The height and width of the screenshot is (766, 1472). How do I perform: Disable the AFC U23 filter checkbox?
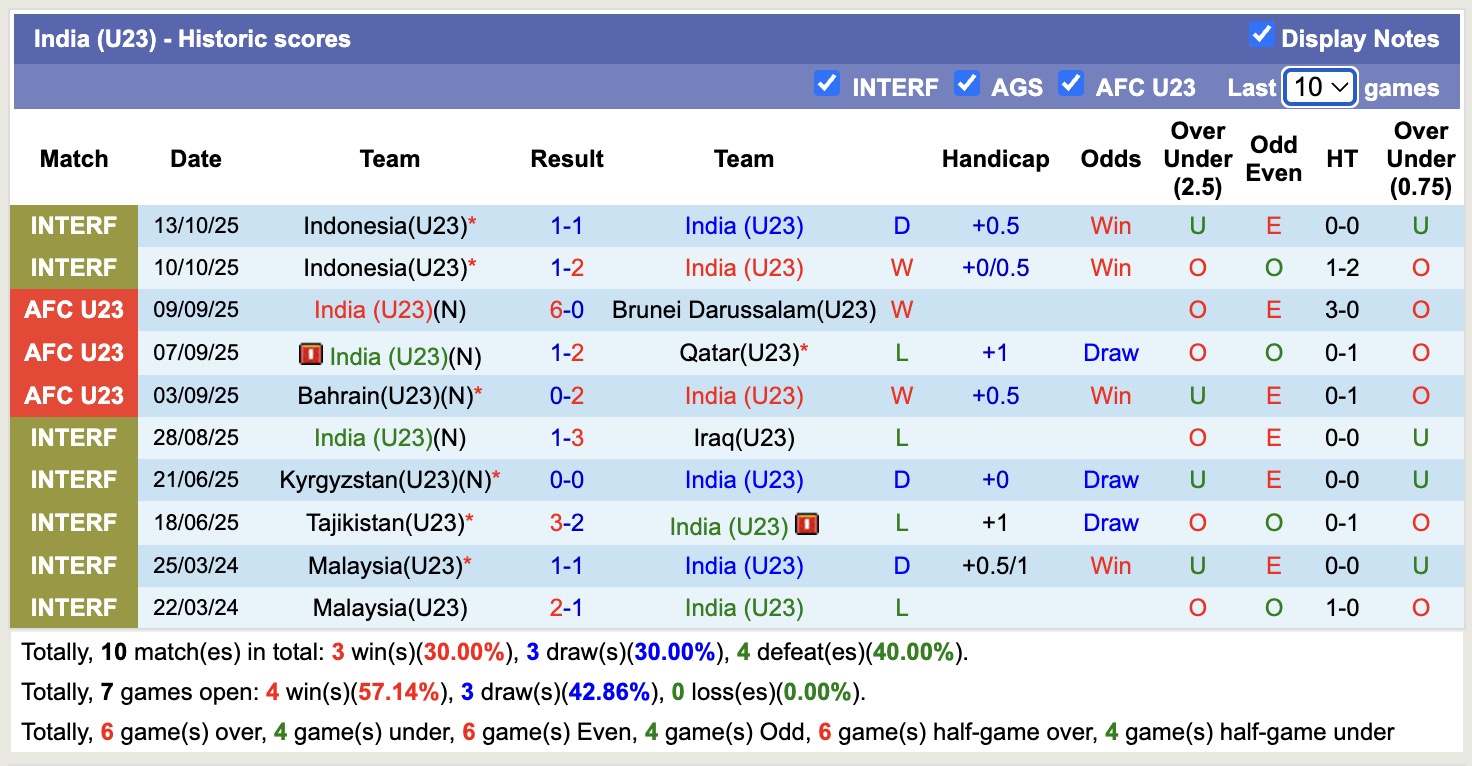(1071, 84)
